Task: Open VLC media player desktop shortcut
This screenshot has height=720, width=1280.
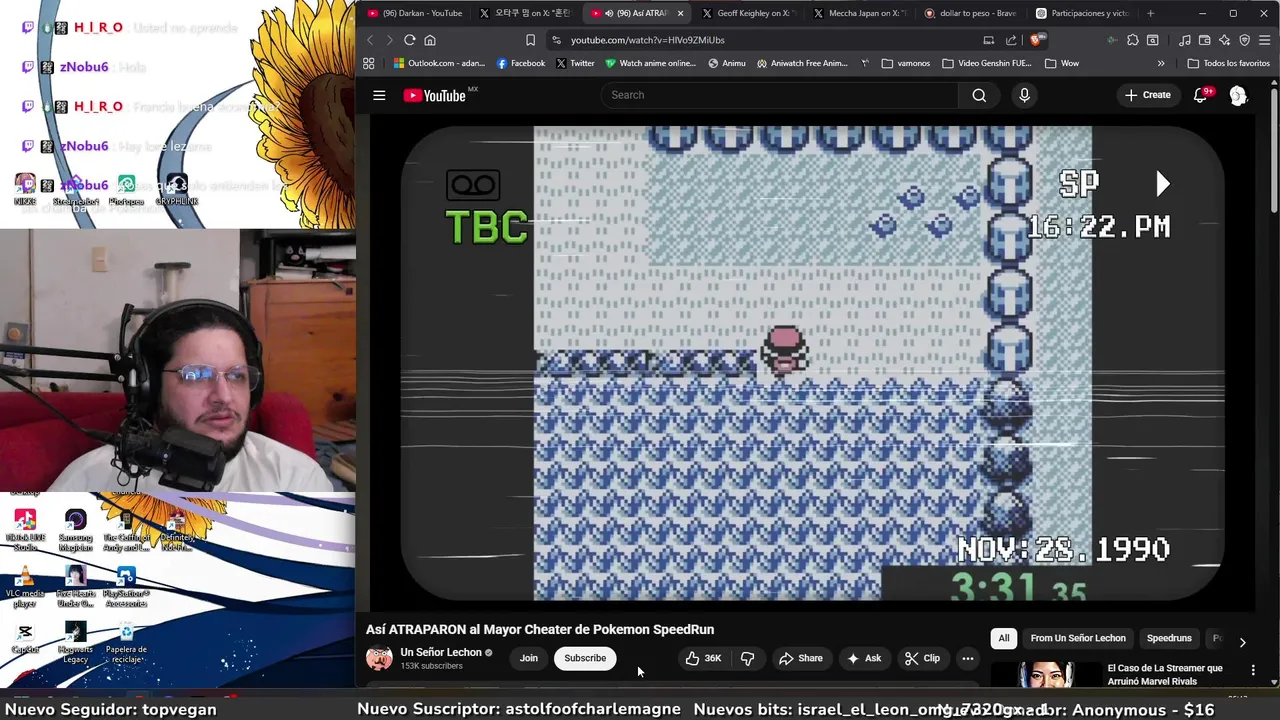Action: coord(25,587)
